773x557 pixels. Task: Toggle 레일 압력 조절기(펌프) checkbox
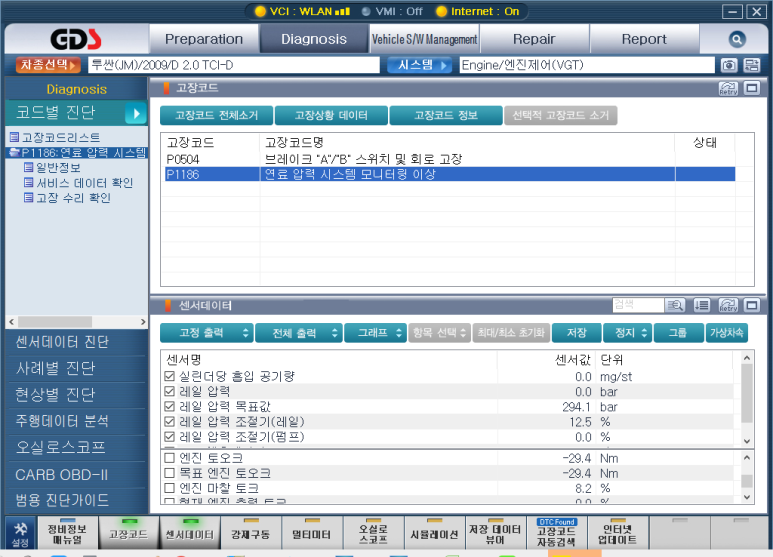[170, 437]
